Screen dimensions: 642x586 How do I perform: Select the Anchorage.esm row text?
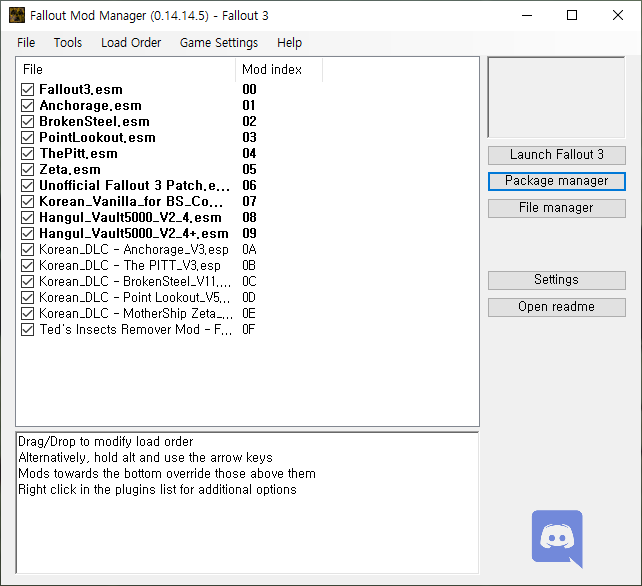coord(90,105)
